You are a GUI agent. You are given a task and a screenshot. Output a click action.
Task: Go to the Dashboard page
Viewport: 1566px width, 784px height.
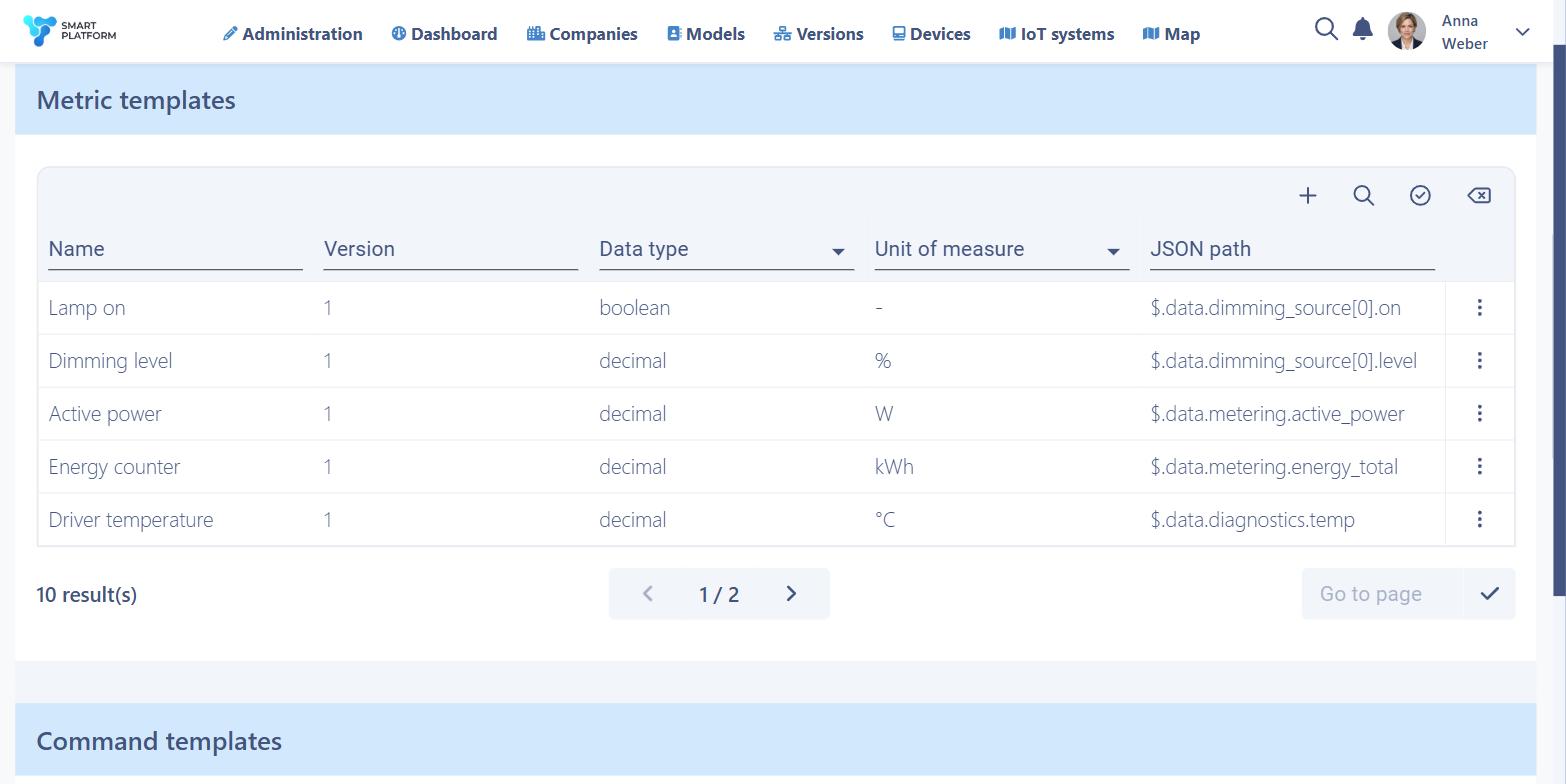(444, 34)
